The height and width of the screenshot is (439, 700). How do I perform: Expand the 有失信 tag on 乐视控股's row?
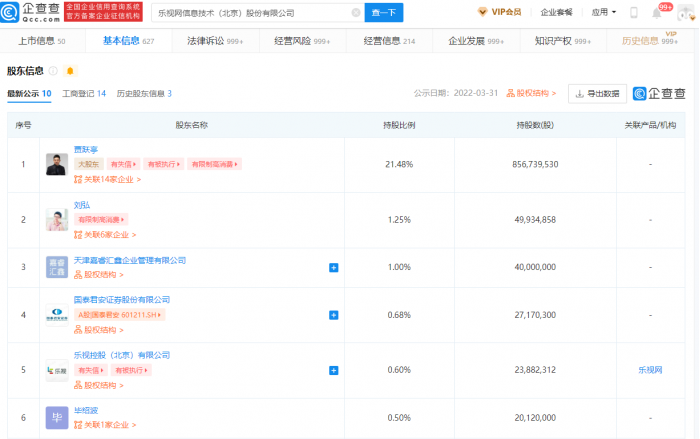pos(91,370)
